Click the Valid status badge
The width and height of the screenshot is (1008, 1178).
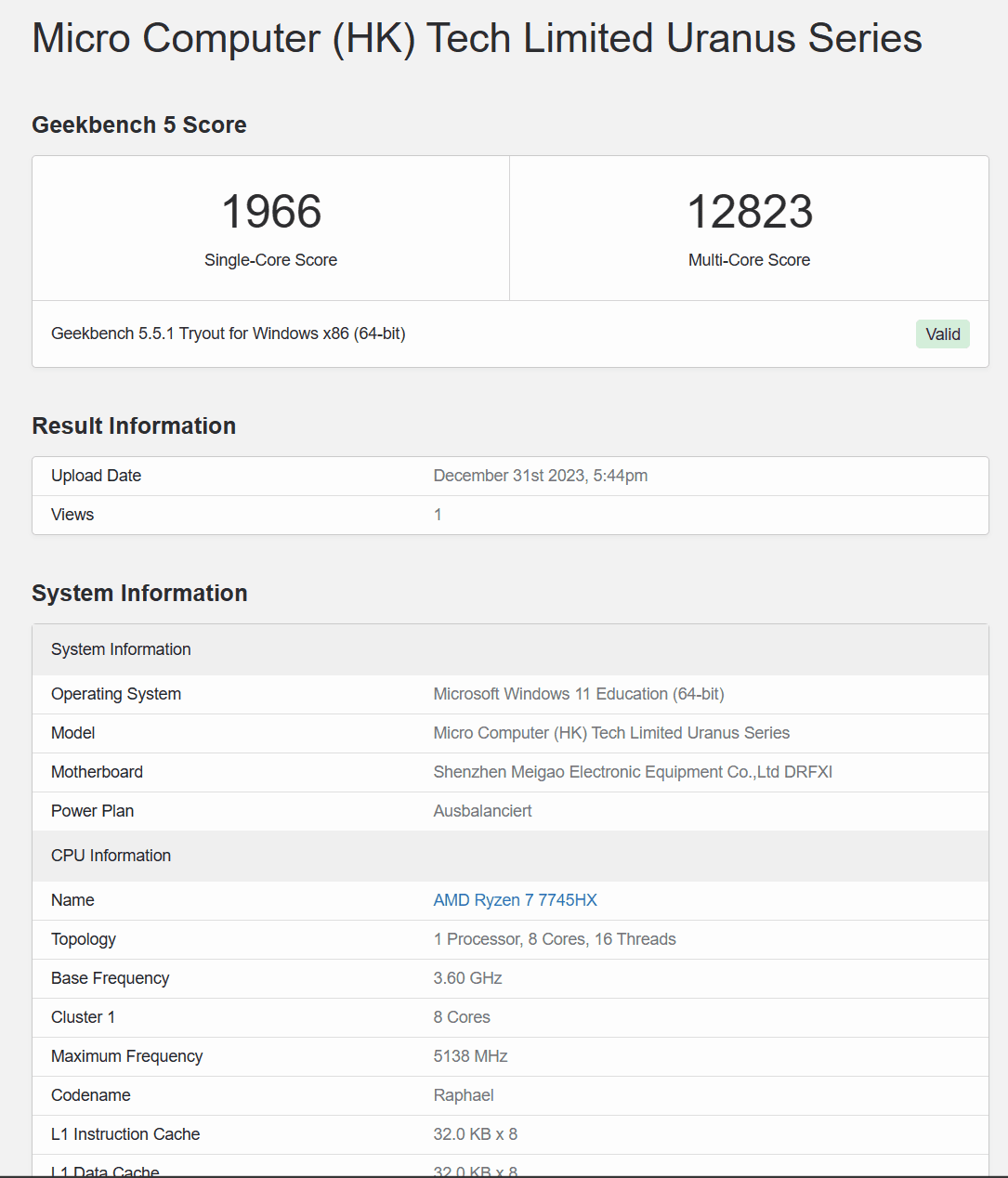[x=942, y=334]
